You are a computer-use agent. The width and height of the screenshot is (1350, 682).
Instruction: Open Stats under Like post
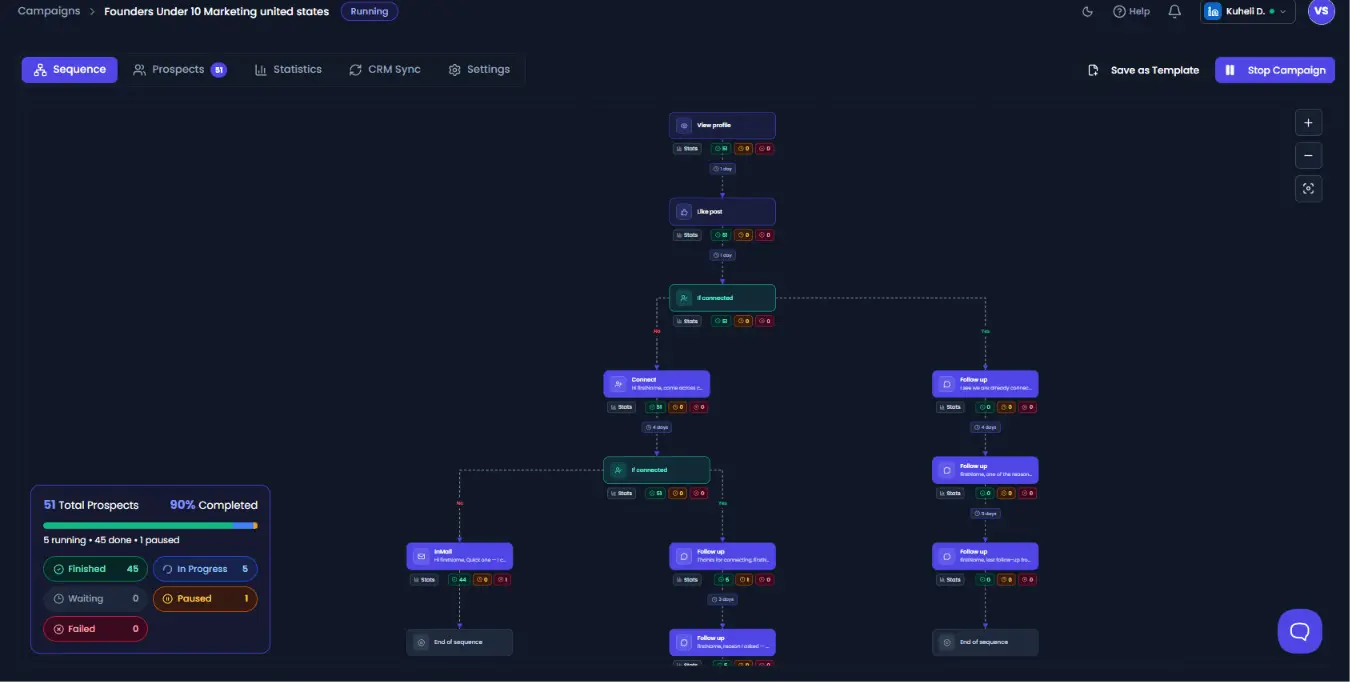point(687,235)
